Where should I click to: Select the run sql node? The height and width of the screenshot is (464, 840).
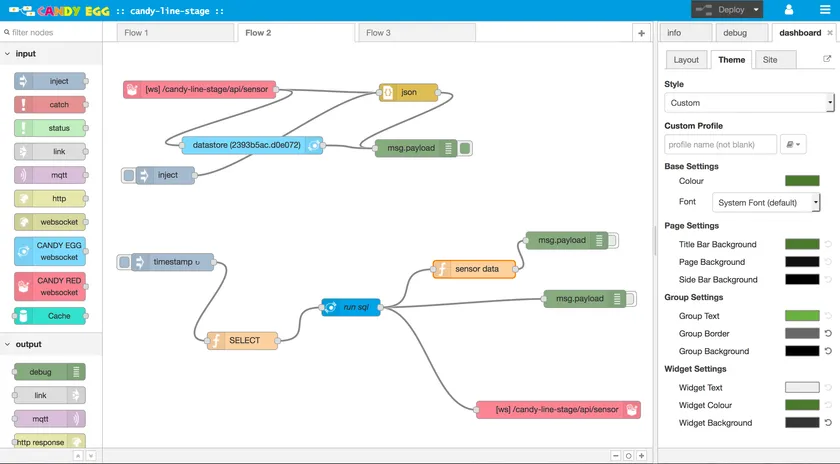tap(351, 307)
